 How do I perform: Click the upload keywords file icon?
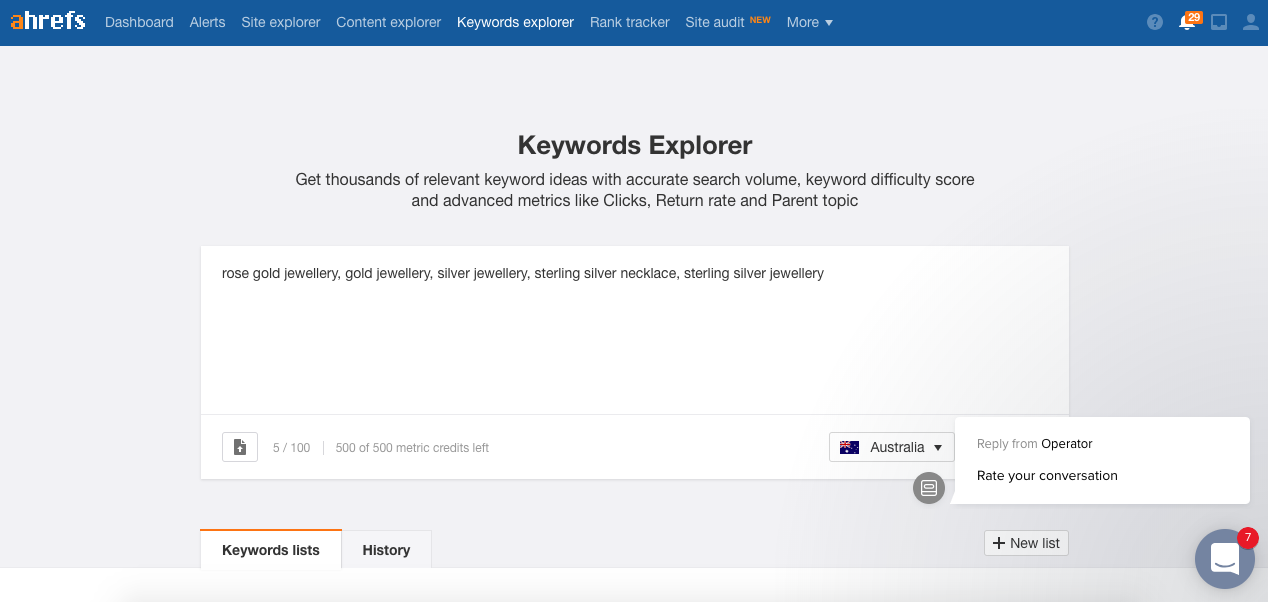point(240,447)
